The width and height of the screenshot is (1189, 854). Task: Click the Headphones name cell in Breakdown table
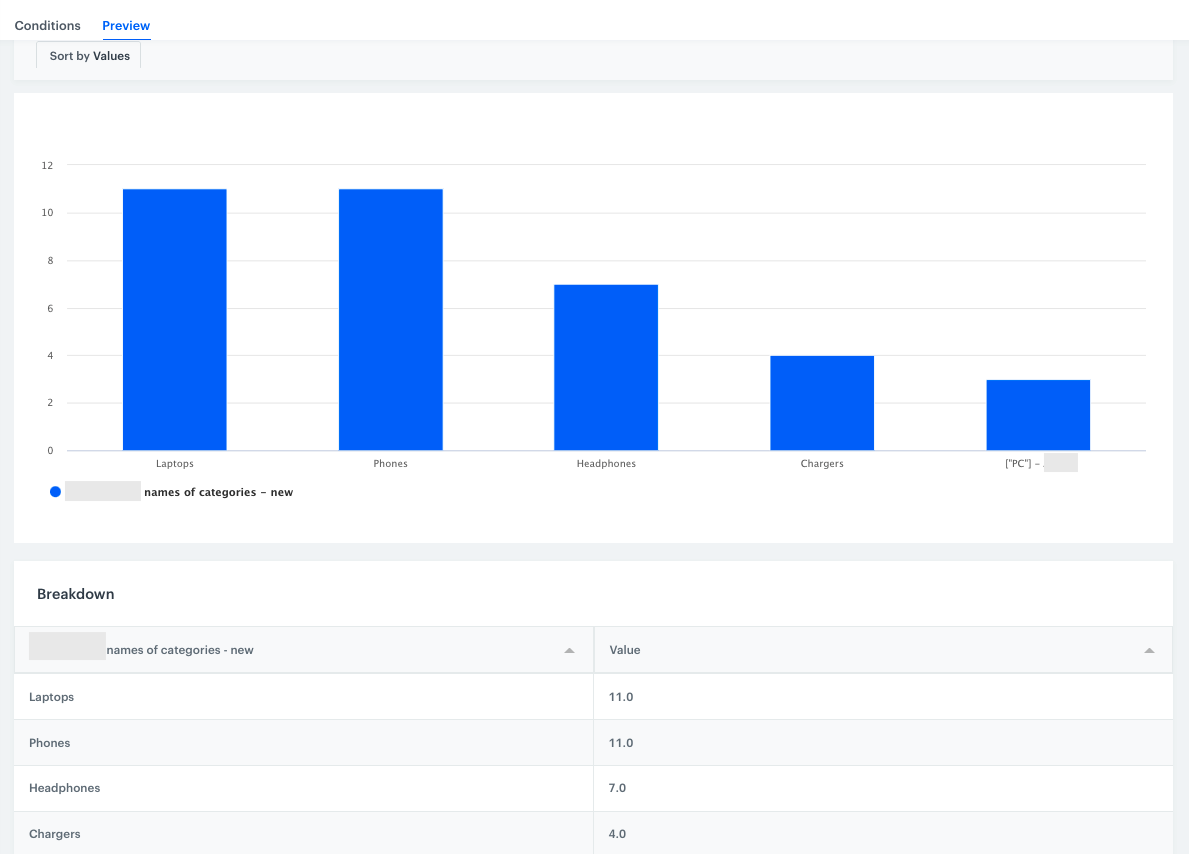point(65,788)
